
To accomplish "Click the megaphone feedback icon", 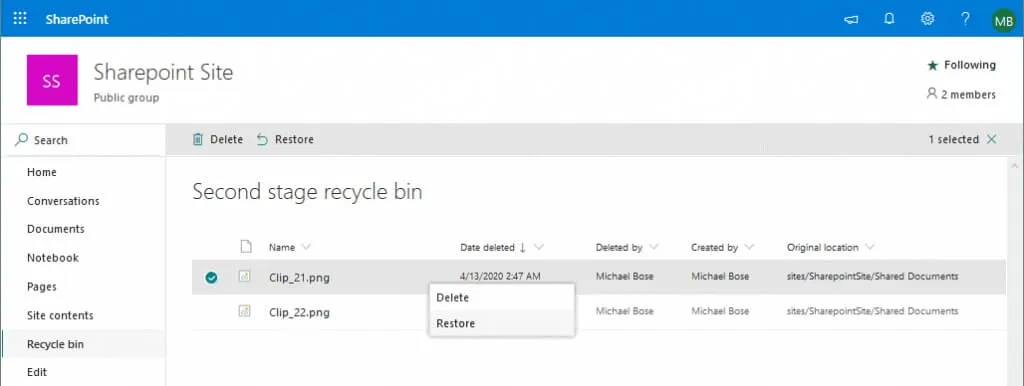I will pos(850,19).
